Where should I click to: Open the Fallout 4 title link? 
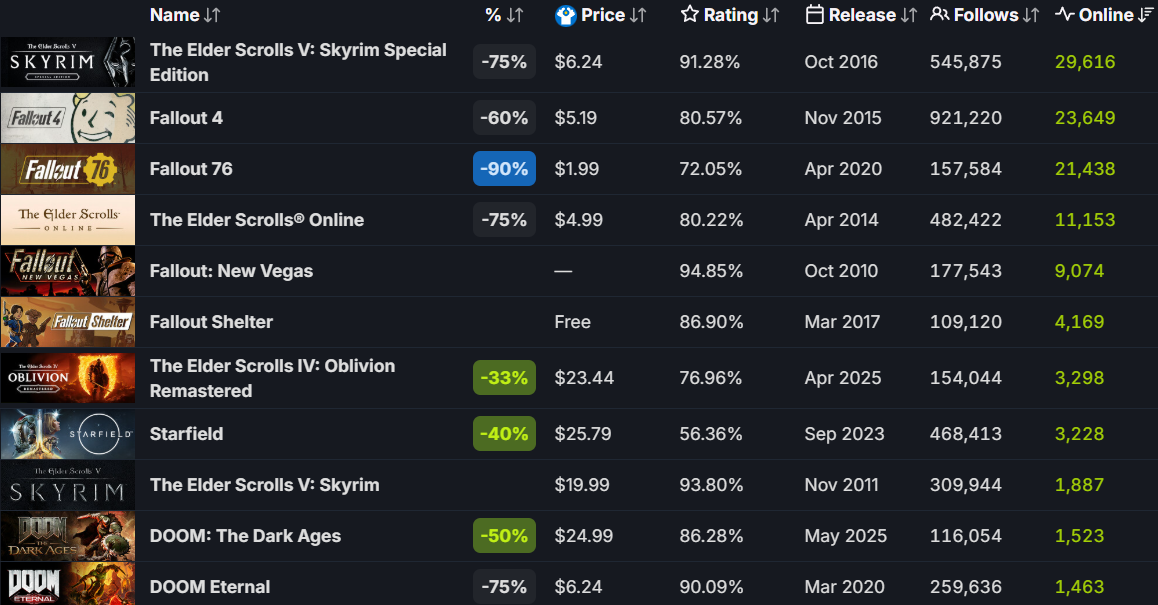(x=186, y=118)
